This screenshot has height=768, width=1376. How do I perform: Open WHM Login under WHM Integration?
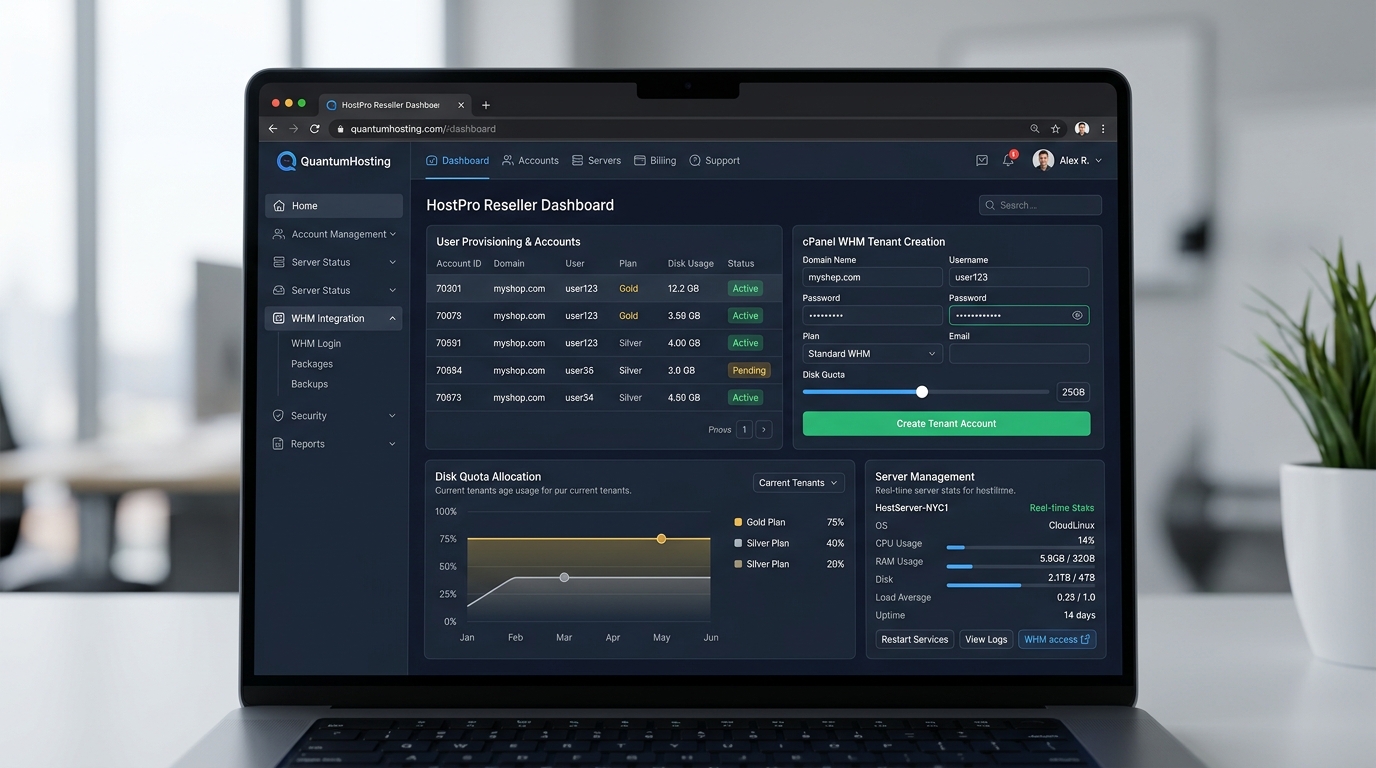coord(316,343)
